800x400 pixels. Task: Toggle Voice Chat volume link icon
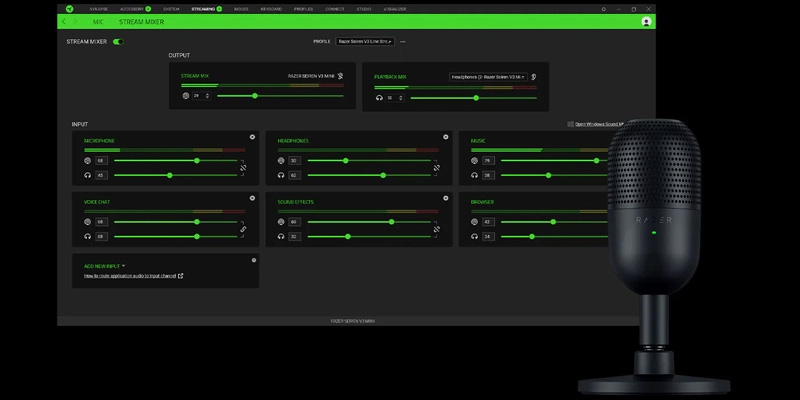[x=242, y=229]
